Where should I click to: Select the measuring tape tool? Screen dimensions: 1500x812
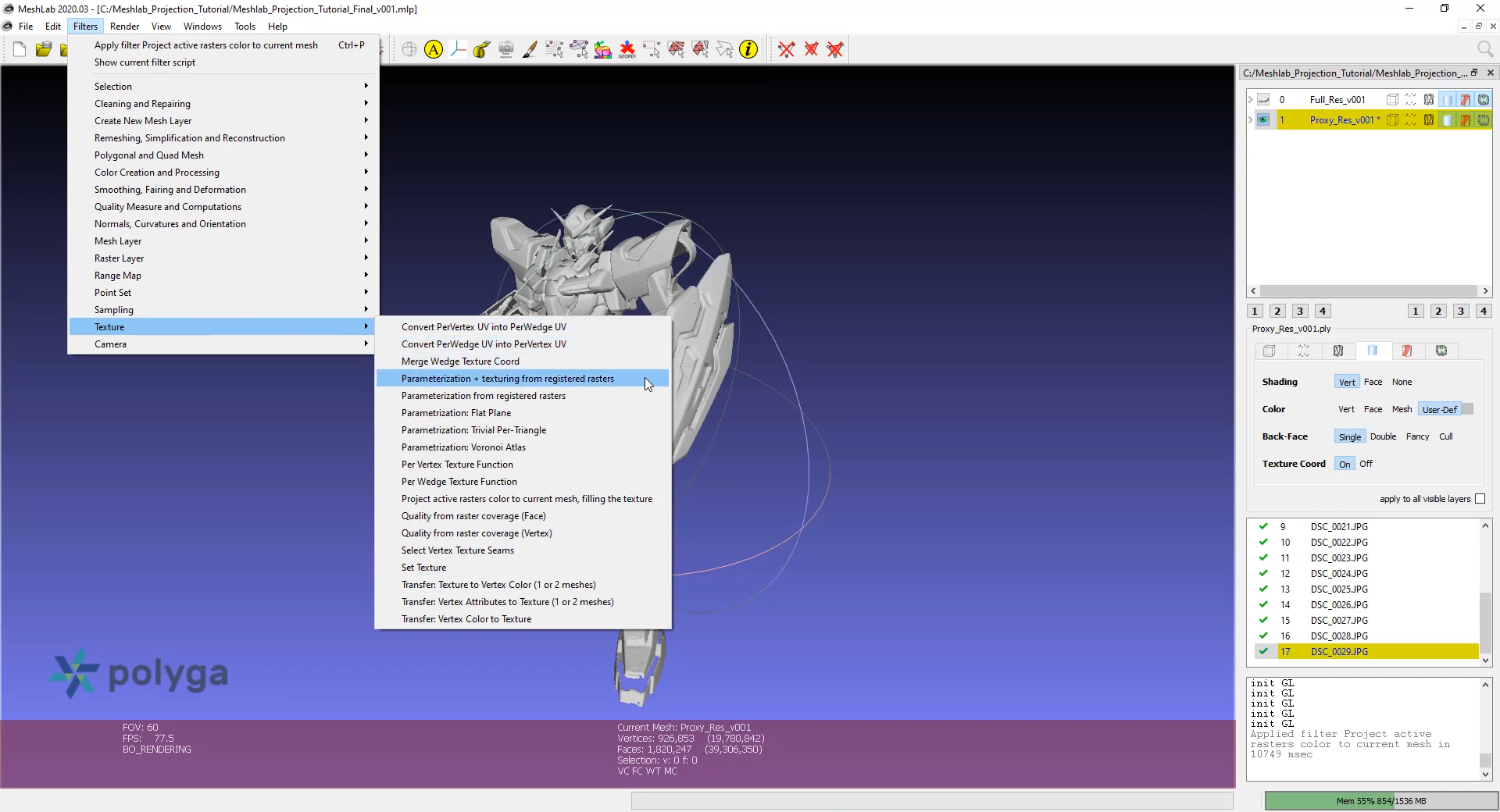[482, 50]
